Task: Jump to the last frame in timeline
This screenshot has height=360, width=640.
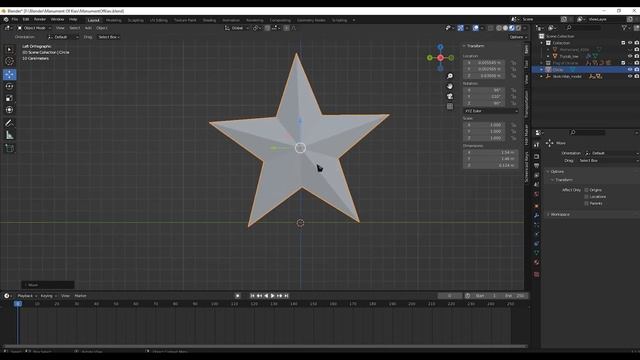Action: click(286, 296)
